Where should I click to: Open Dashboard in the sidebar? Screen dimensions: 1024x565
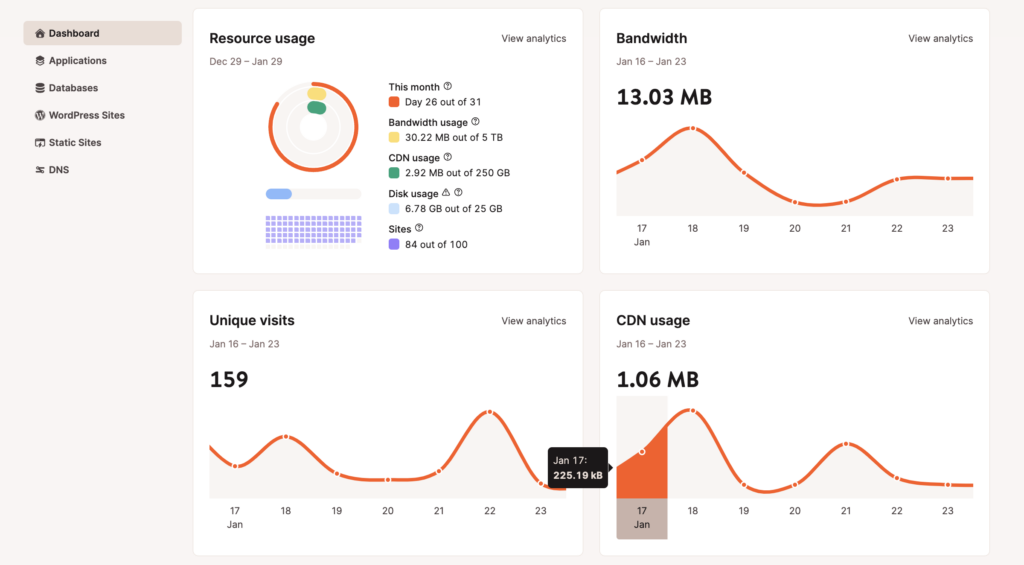103,33
